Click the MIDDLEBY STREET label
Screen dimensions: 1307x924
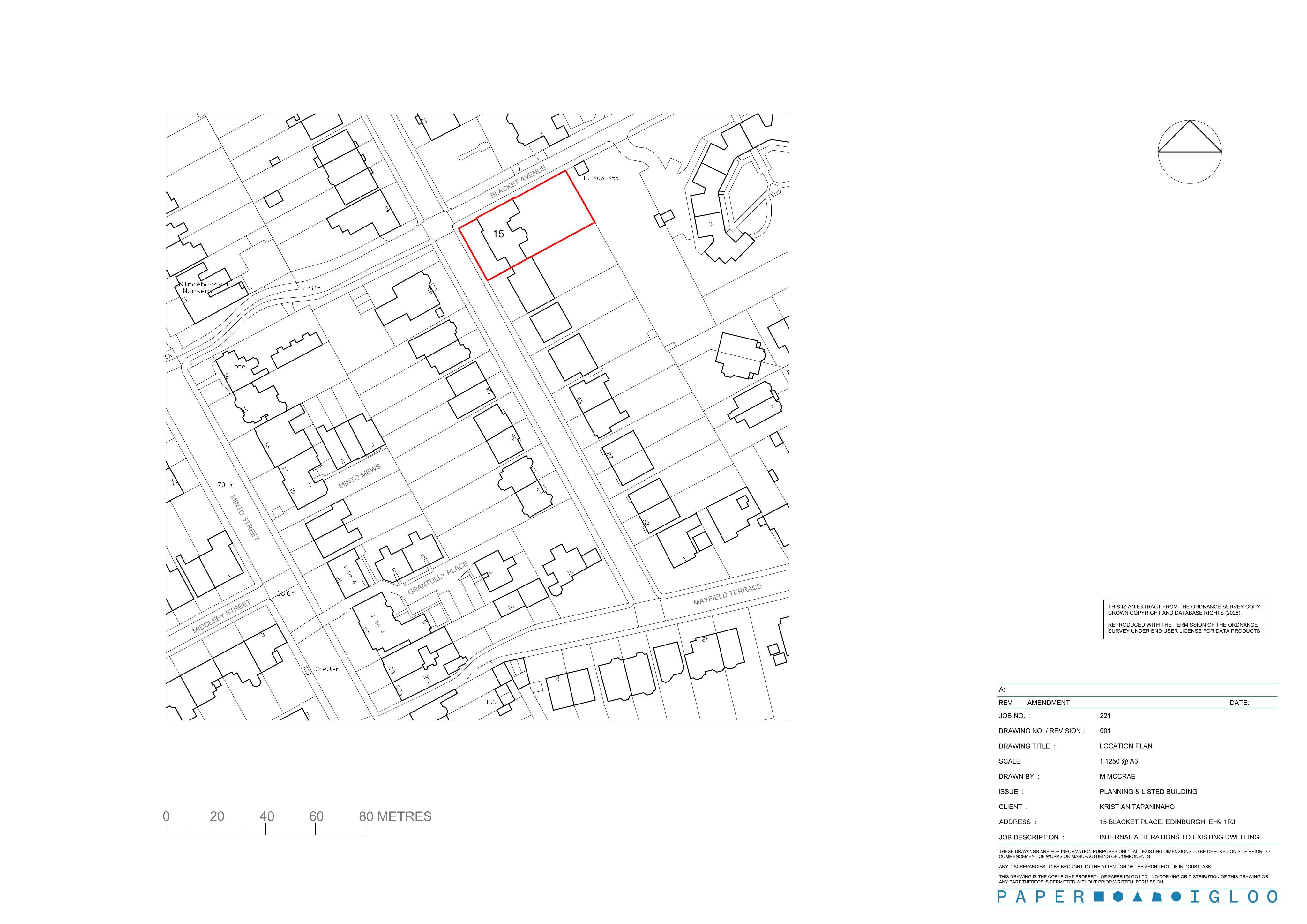coord(221,616)
